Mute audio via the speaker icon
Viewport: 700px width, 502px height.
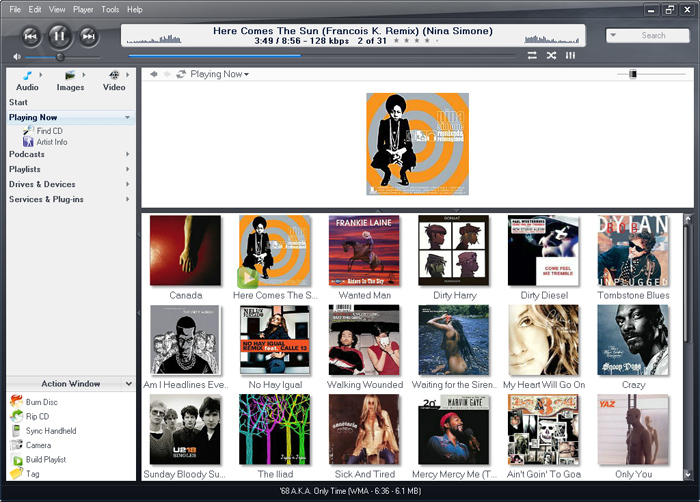click(17, 57)
